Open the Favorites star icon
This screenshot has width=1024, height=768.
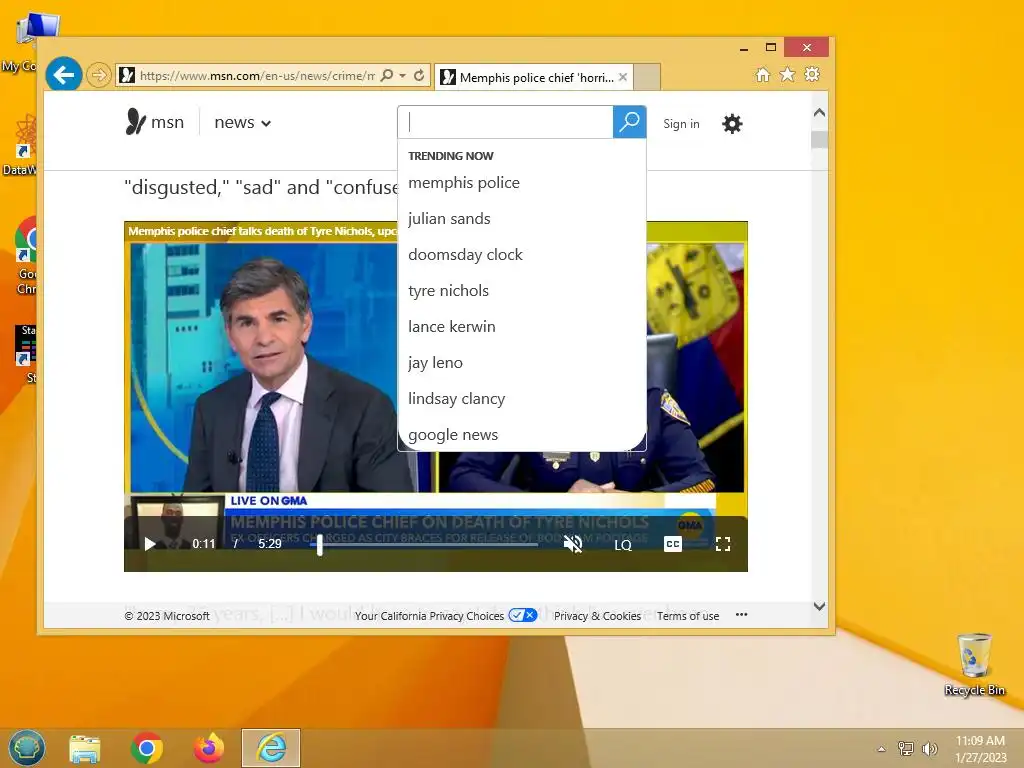(788, 74)
